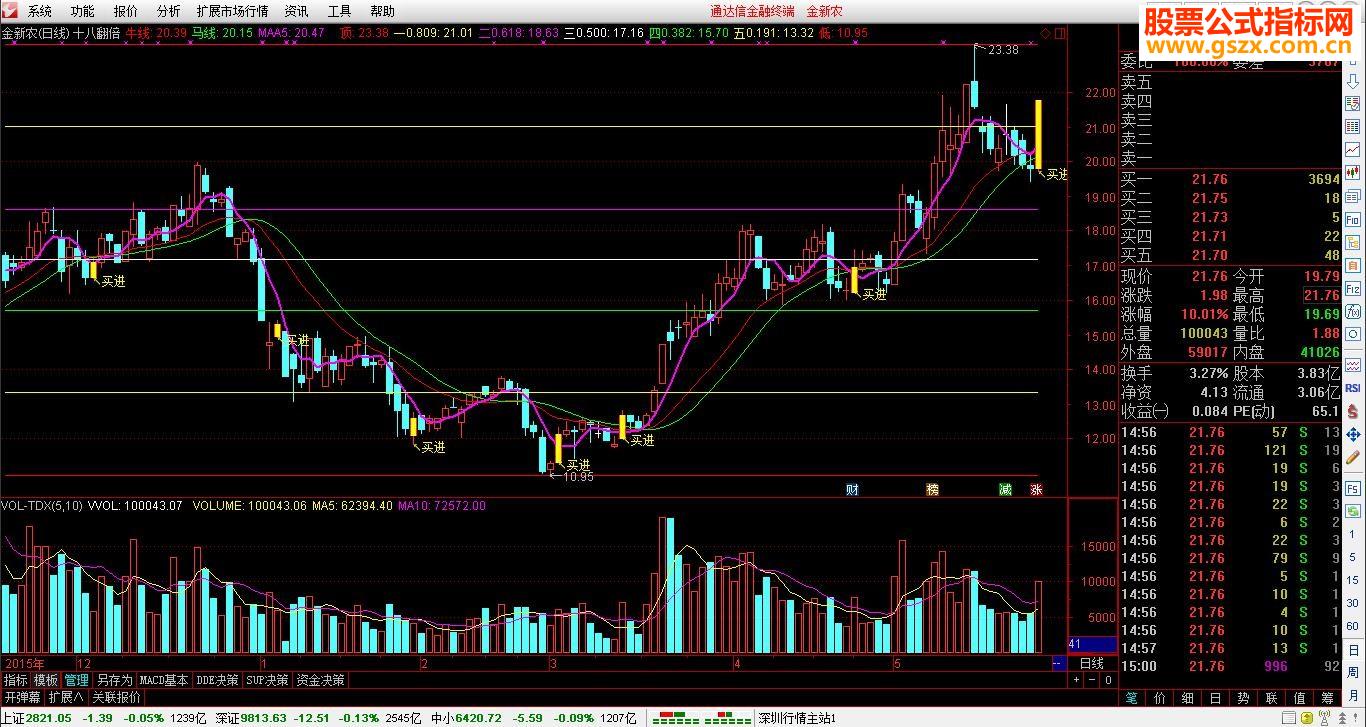Click the 管理 tab below the chart

77,680
